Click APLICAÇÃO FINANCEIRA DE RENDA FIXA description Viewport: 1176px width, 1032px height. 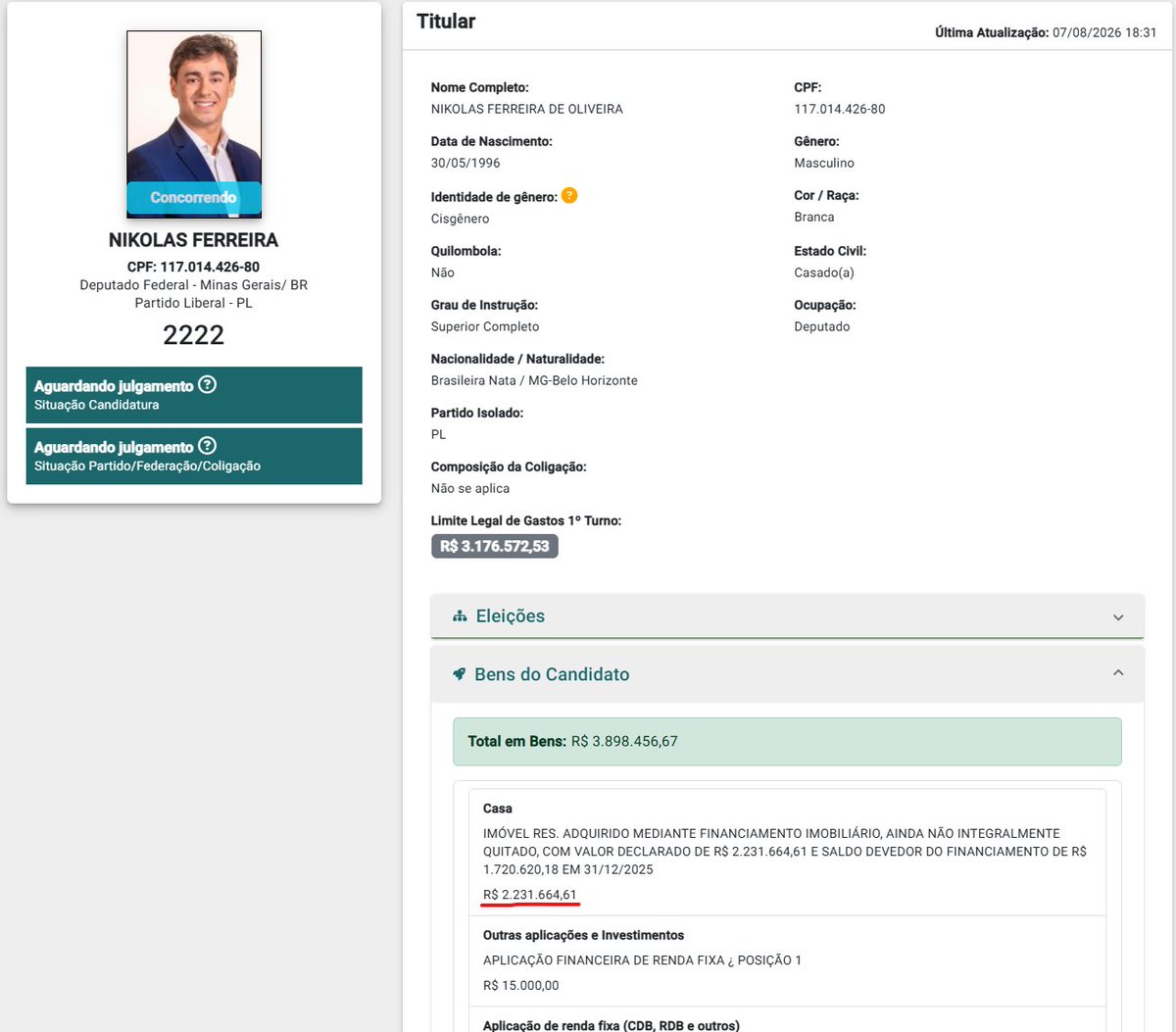click(x=642, y=960)
